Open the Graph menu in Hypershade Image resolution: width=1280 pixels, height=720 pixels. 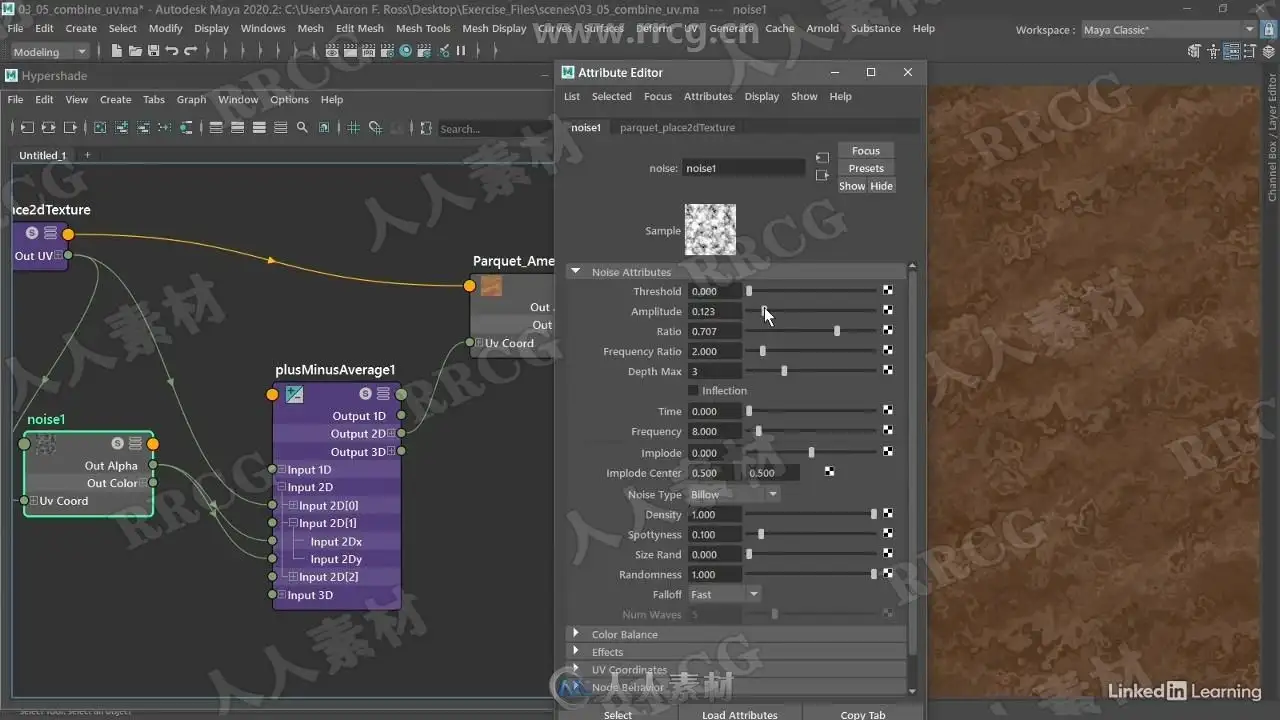click(x=191, y=99)
